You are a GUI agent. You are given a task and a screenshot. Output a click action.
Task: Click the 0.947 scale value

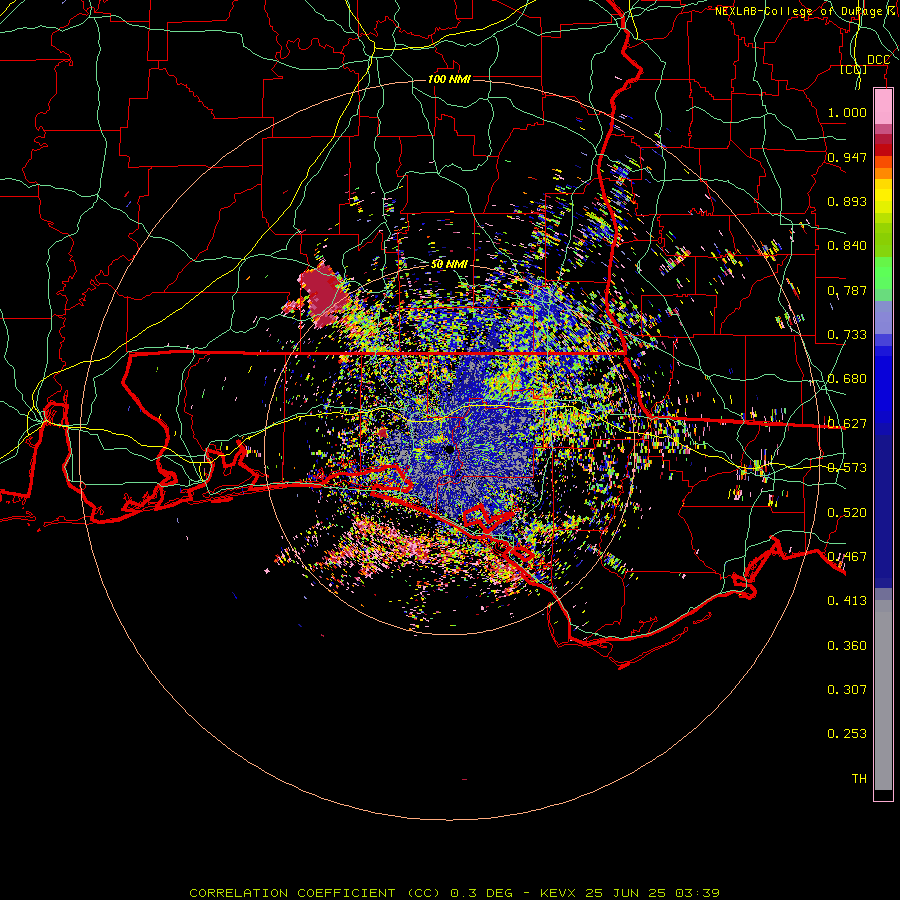pyautogui.click(x=847, y=157)
